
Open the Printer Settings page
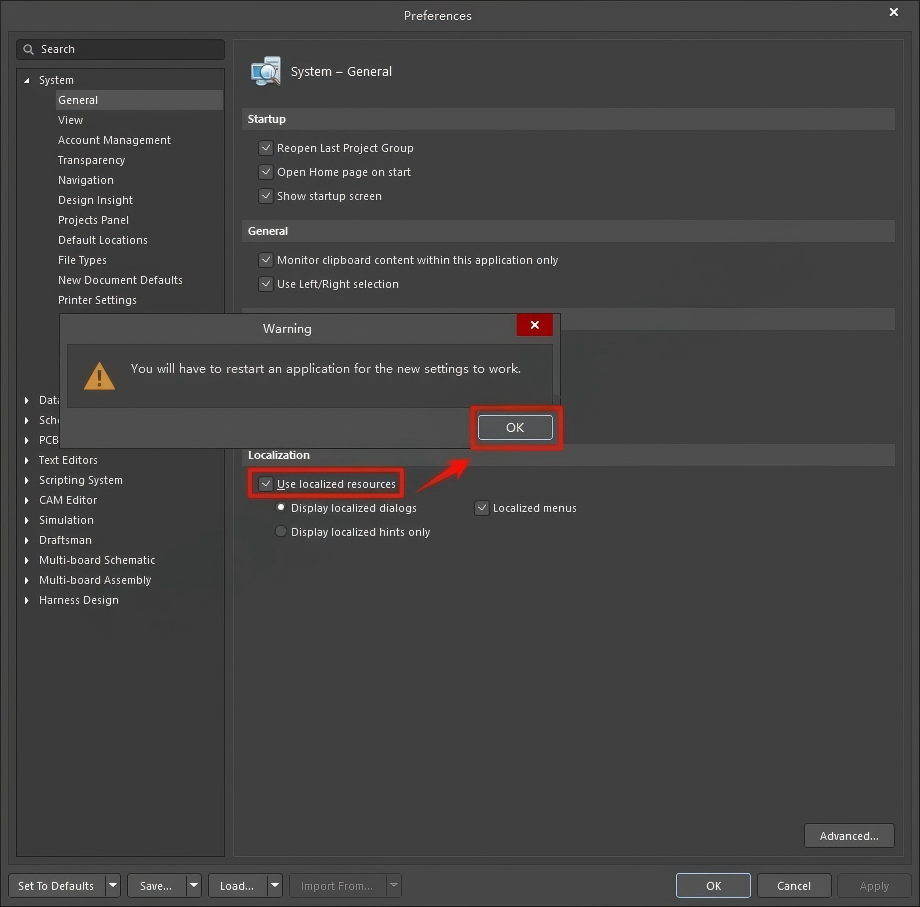click(97, 300)
